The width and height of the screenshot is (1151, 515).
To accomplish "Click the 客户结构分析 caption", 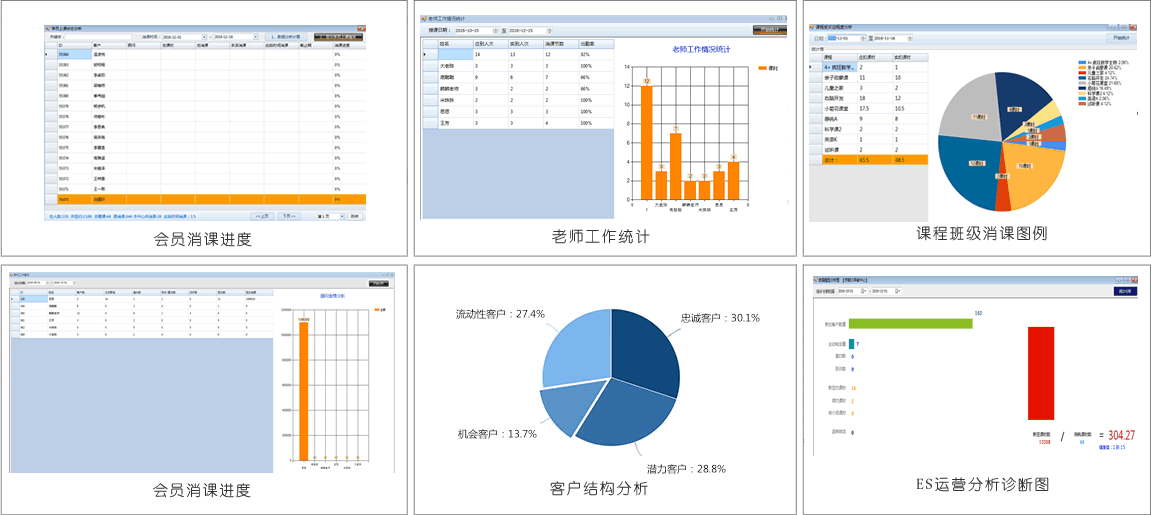I will click(x=599, y=489).
